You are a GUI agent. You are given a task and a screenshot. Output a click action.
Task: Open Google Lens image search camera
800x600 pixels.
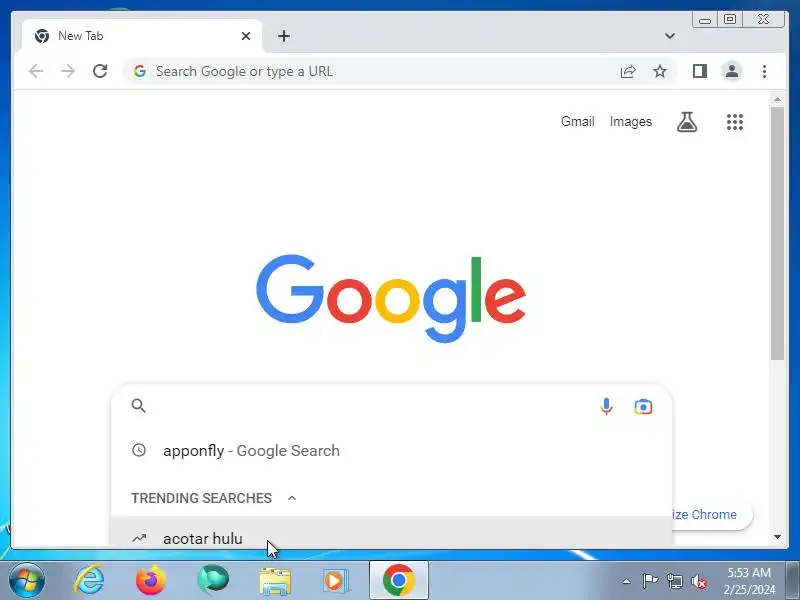[x=643, y=407]
